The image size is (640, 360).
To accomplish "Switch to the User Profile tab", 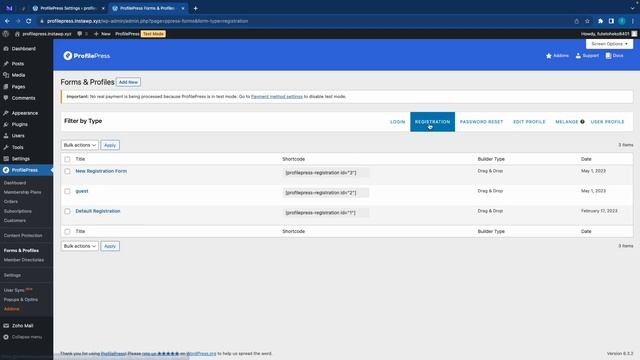I will coord(607,122).
